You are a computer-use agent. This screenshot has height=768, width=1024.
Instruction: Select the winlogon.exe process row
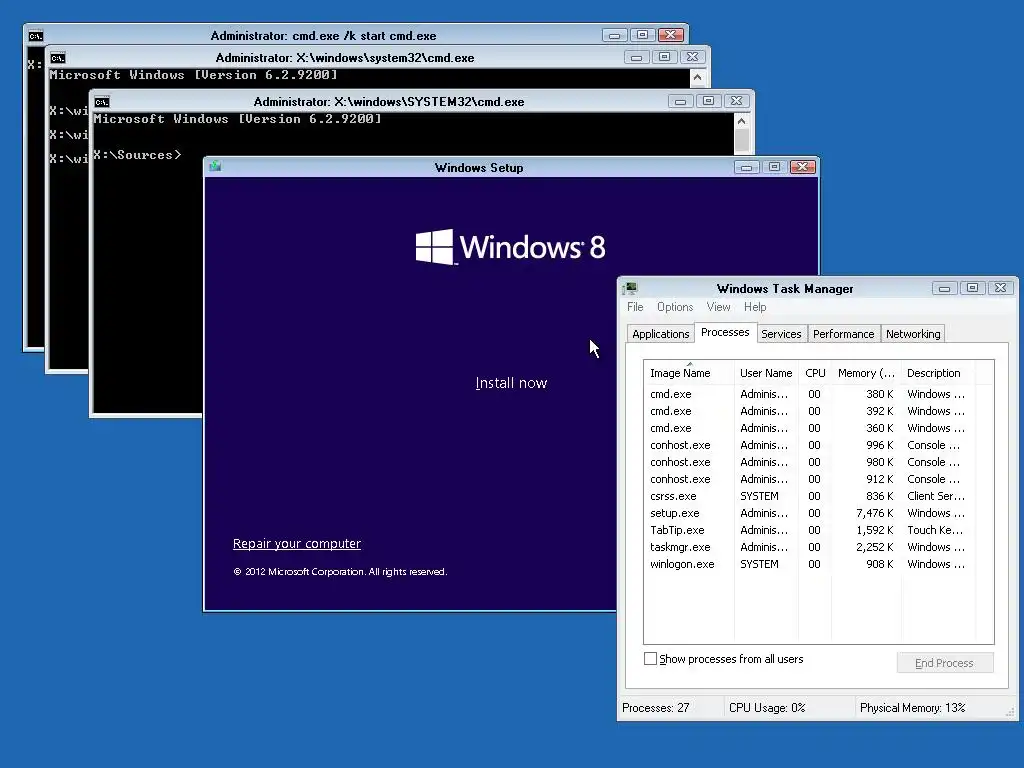click(x=810, y=564)
